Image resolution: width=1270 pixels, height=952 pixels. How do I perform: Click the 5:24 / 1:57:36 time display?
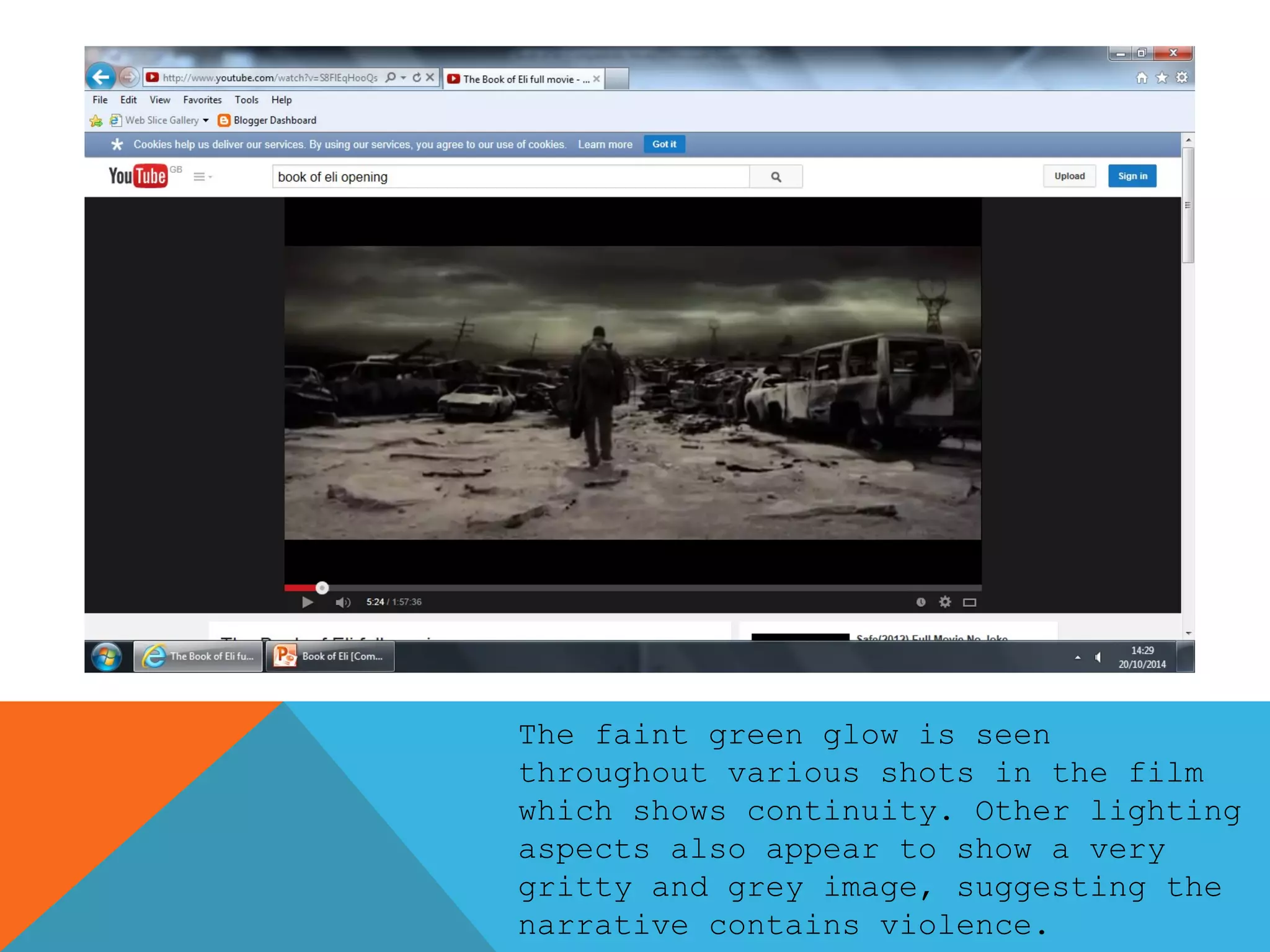pyautogui.click(x=394, y=602)
